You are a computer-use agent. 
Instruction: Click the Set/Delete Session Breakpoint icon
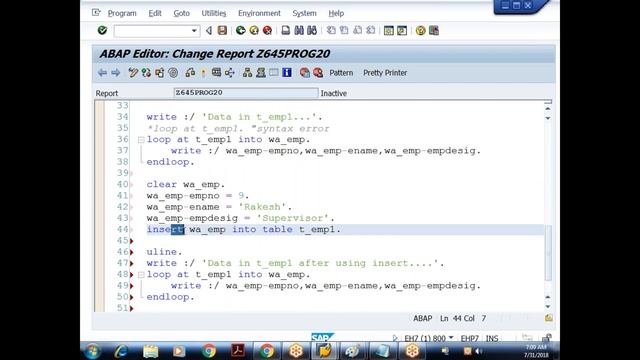(304, 73)
